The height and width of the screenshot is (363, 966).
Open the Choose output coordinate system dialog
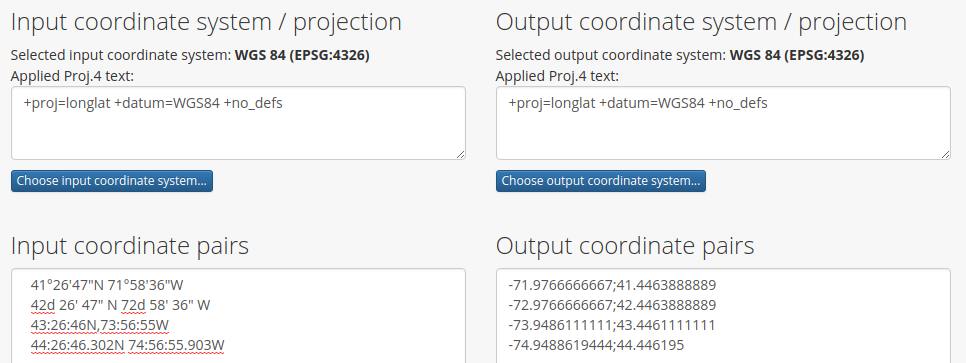coord(601,181)
